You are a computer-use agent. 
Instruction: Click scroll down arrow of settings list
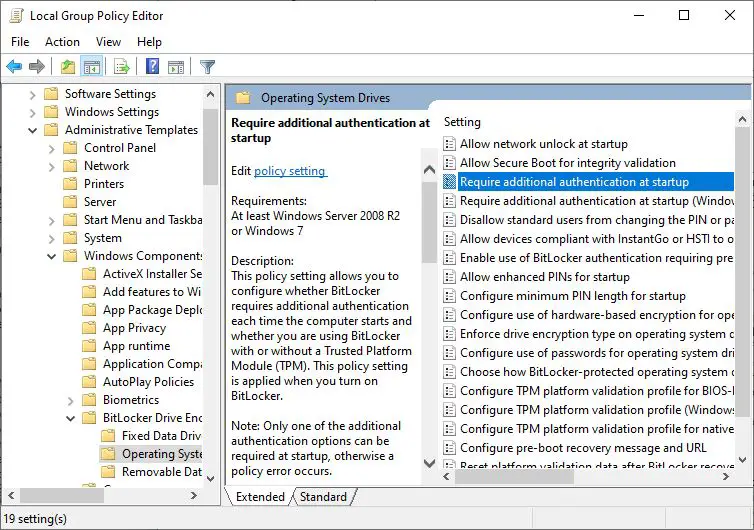pos(742,459)
